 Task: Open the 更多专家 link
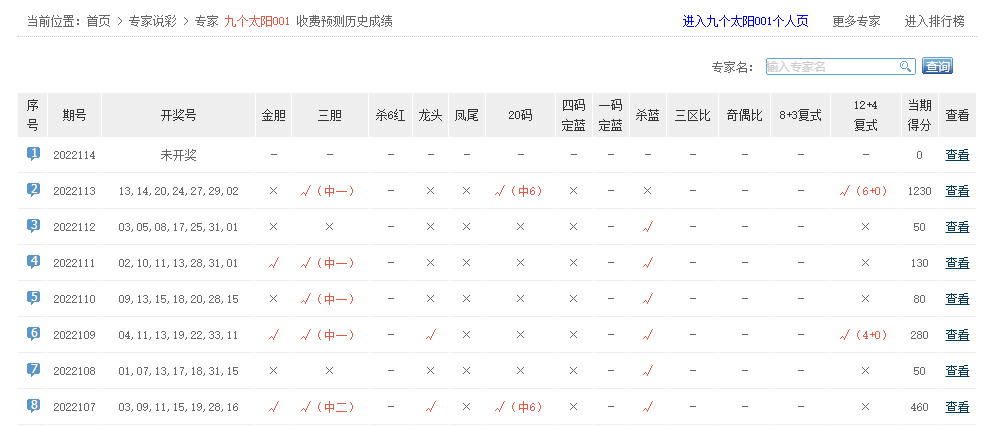point(856,21)
